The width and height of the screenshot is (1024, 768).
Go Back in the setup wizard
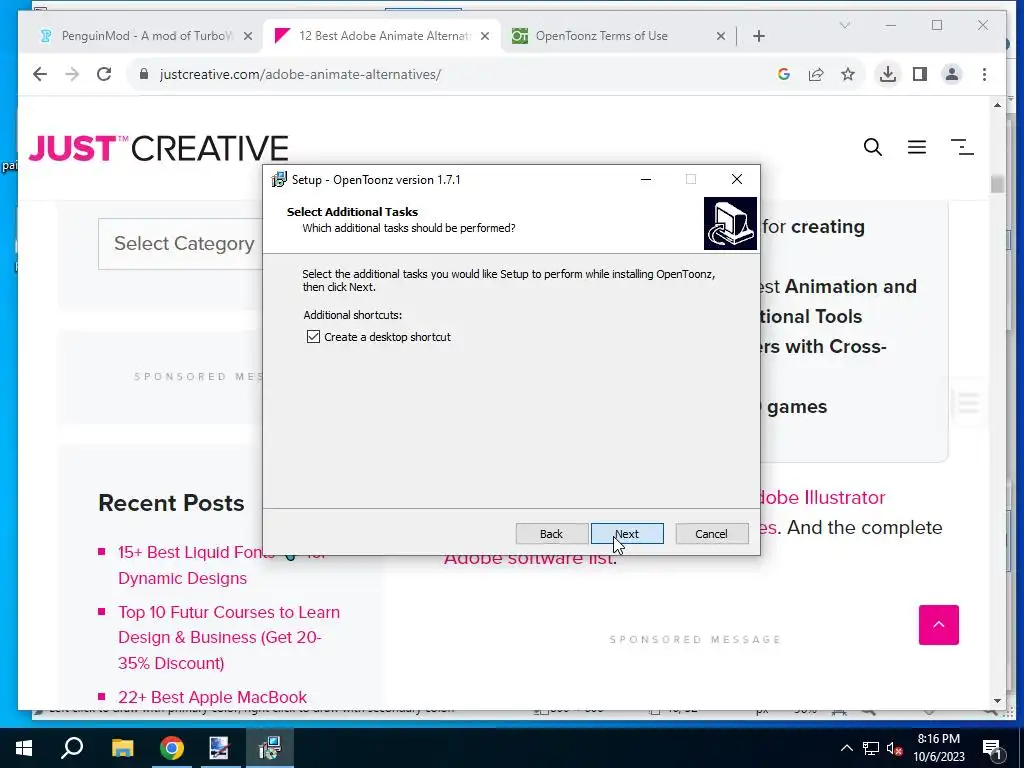[551, 534]
